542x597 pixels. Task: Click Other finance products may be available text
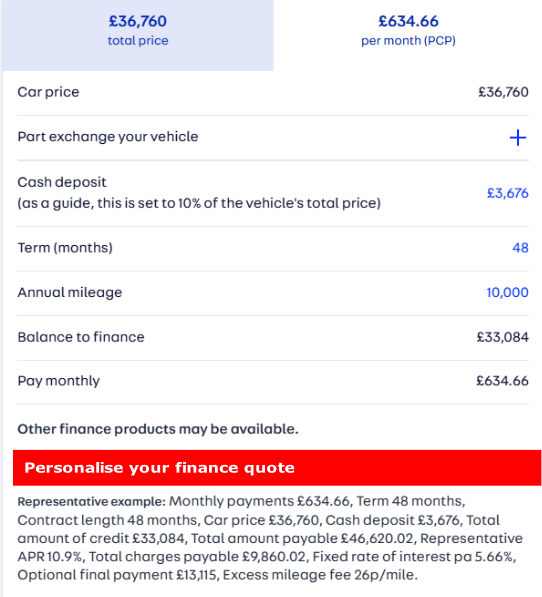pos(158,429)
